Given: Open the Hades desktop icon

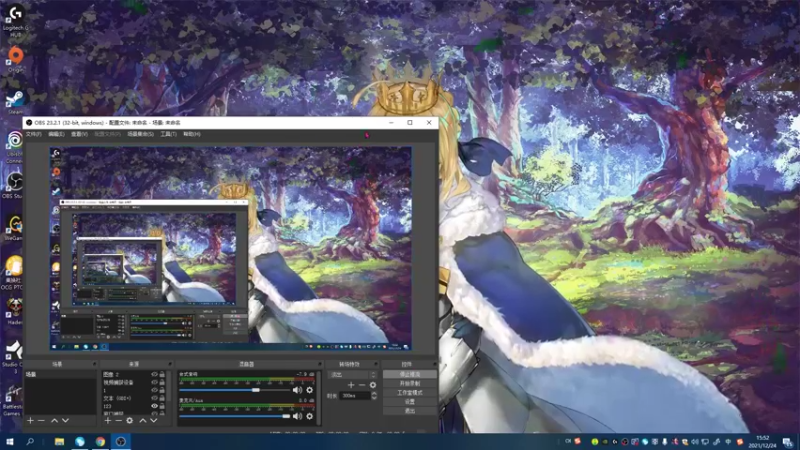Looking at the screenshot, I should [x=14, y=312].
